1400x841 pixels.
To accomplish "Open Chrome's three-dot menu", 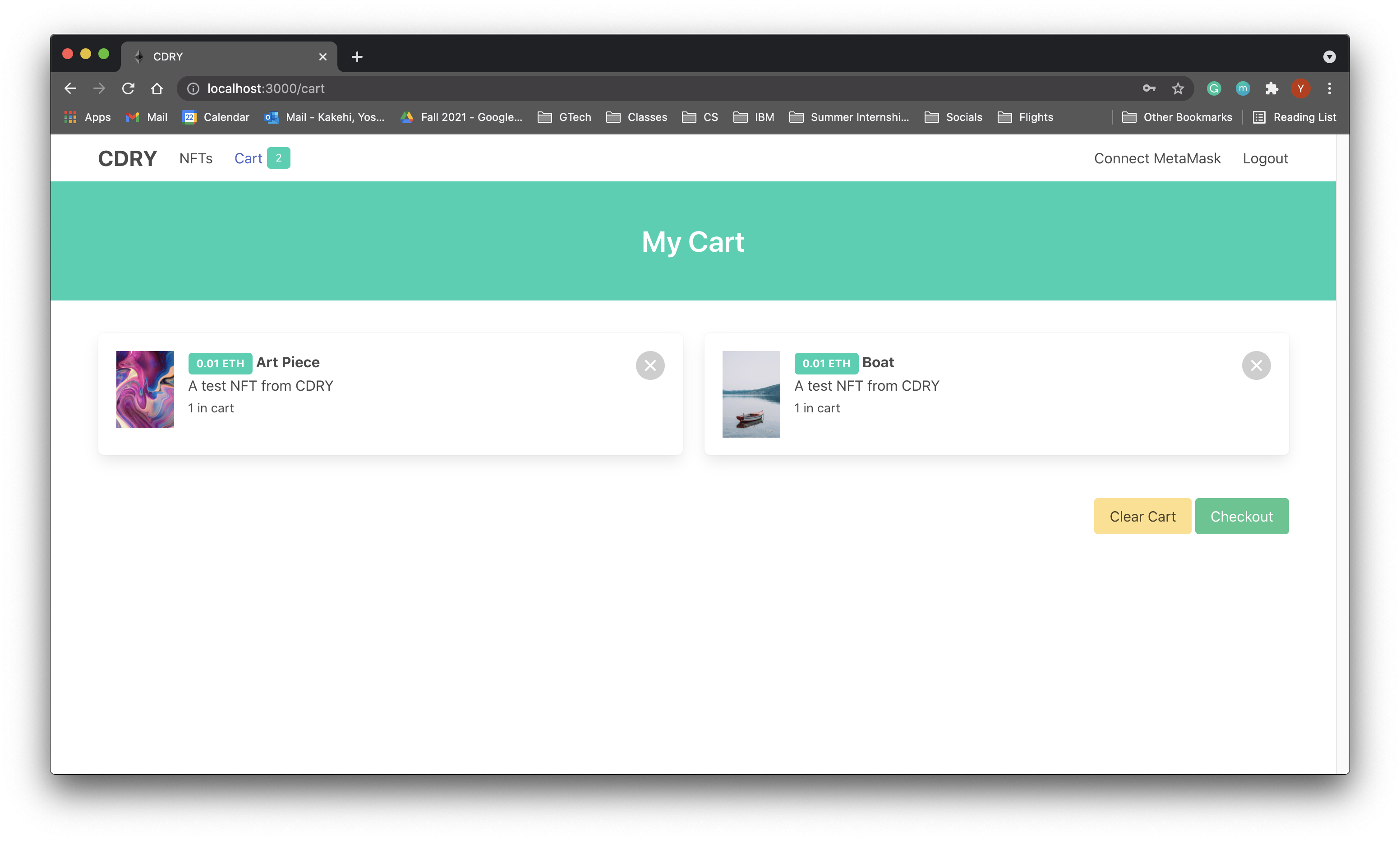I will point(1329,88).
